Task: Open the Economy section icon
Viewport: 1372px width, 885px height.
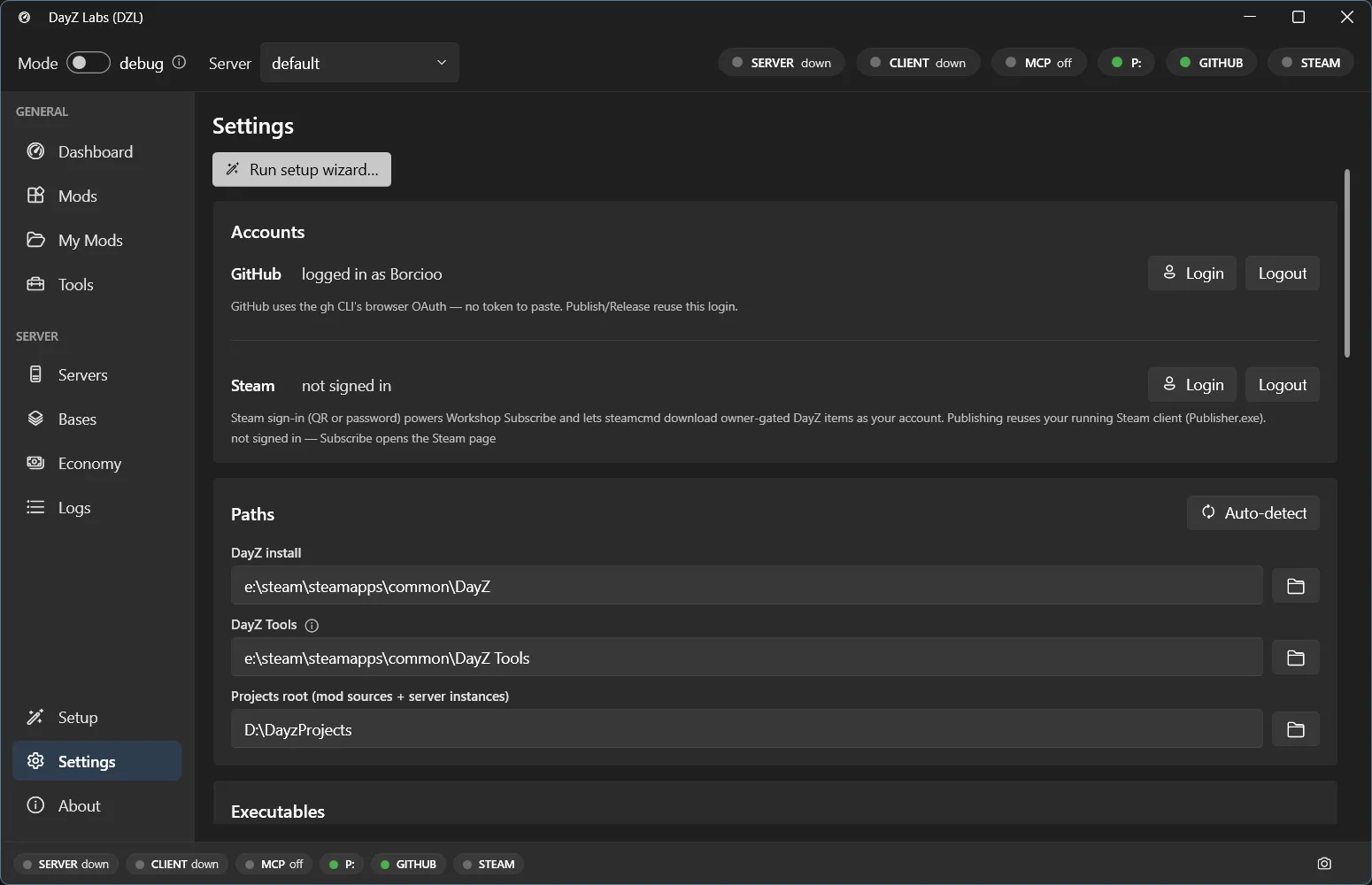Action: tap(35, 463)
